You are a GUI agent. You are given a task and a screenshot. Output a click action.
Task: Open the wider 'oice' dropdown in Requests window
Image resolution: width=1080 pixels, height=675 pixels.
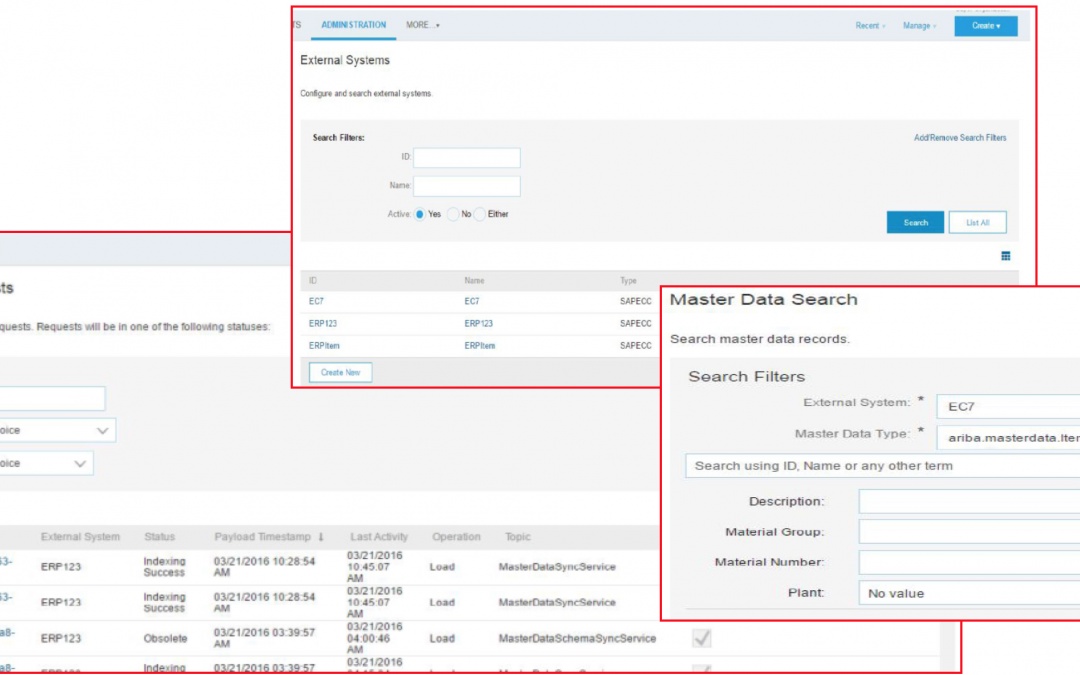click(58, 430)
